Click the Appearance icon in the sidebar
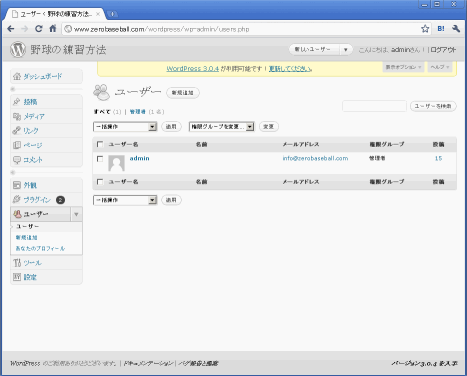Viewport: 467px width, 376px height. coord(17,185)
